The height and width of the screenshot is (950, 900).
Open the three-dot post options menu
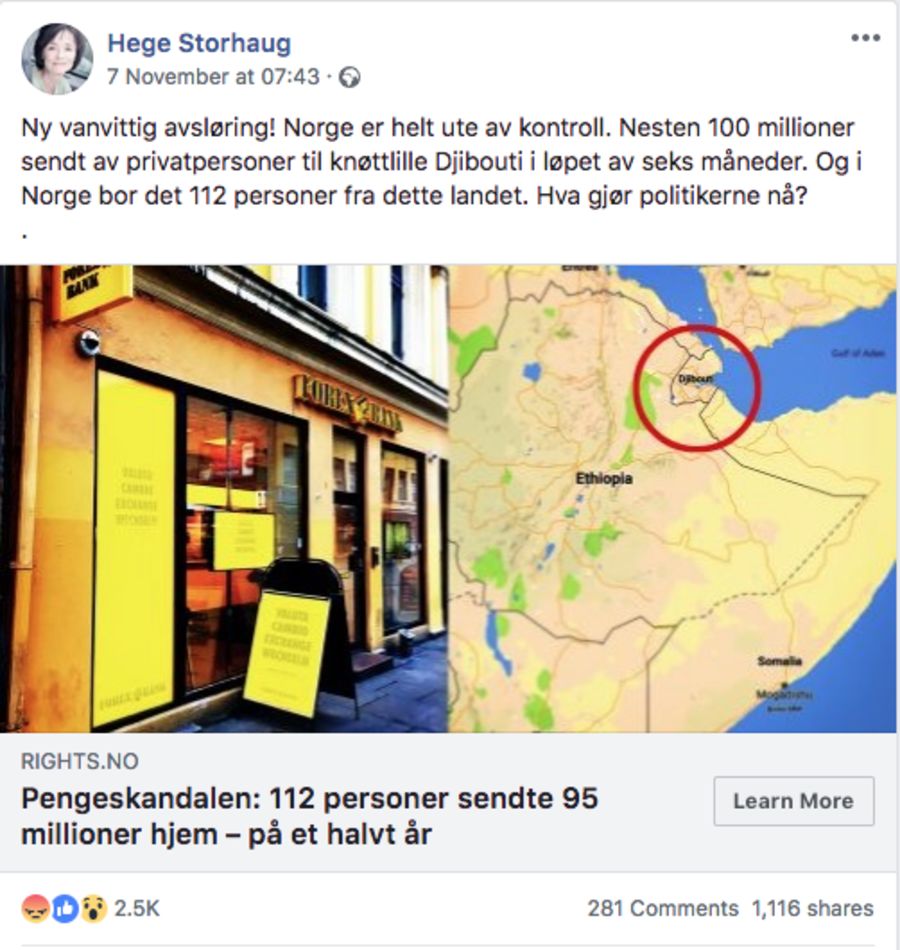click(865, 38)
